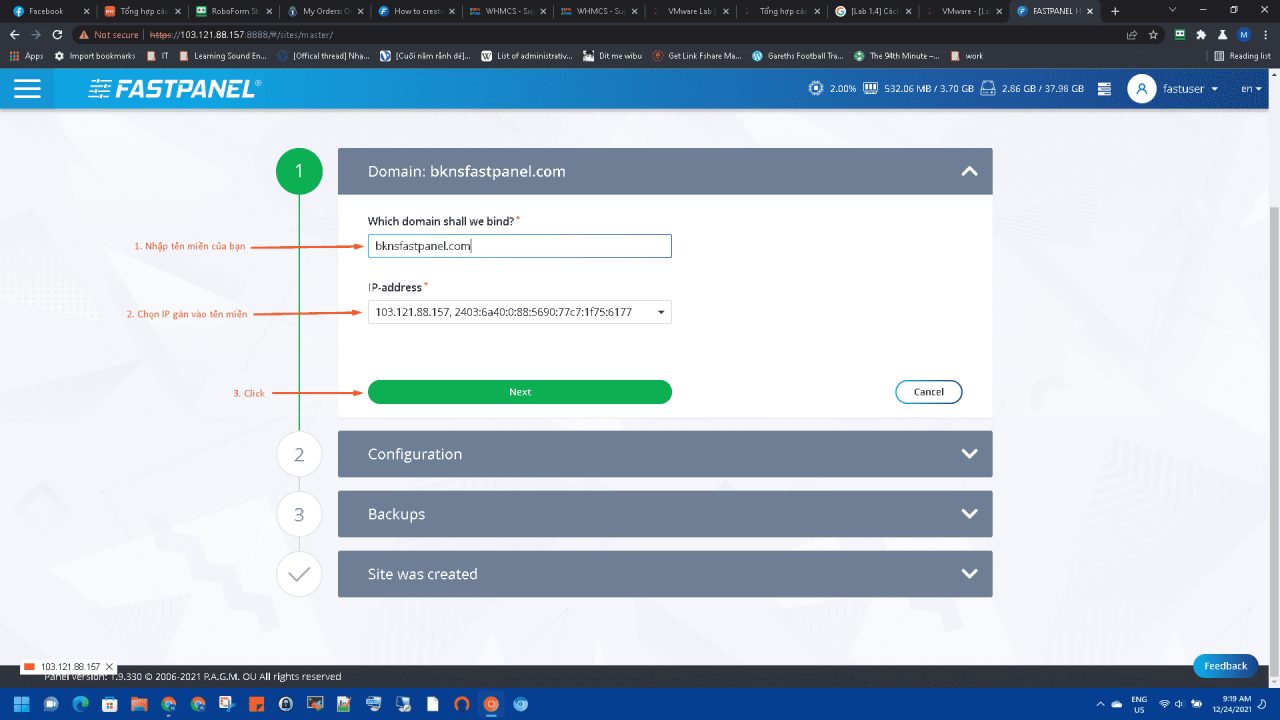Click the green Next button
The width and height of the screenshot is (1280, 720).
click(519, 392)
